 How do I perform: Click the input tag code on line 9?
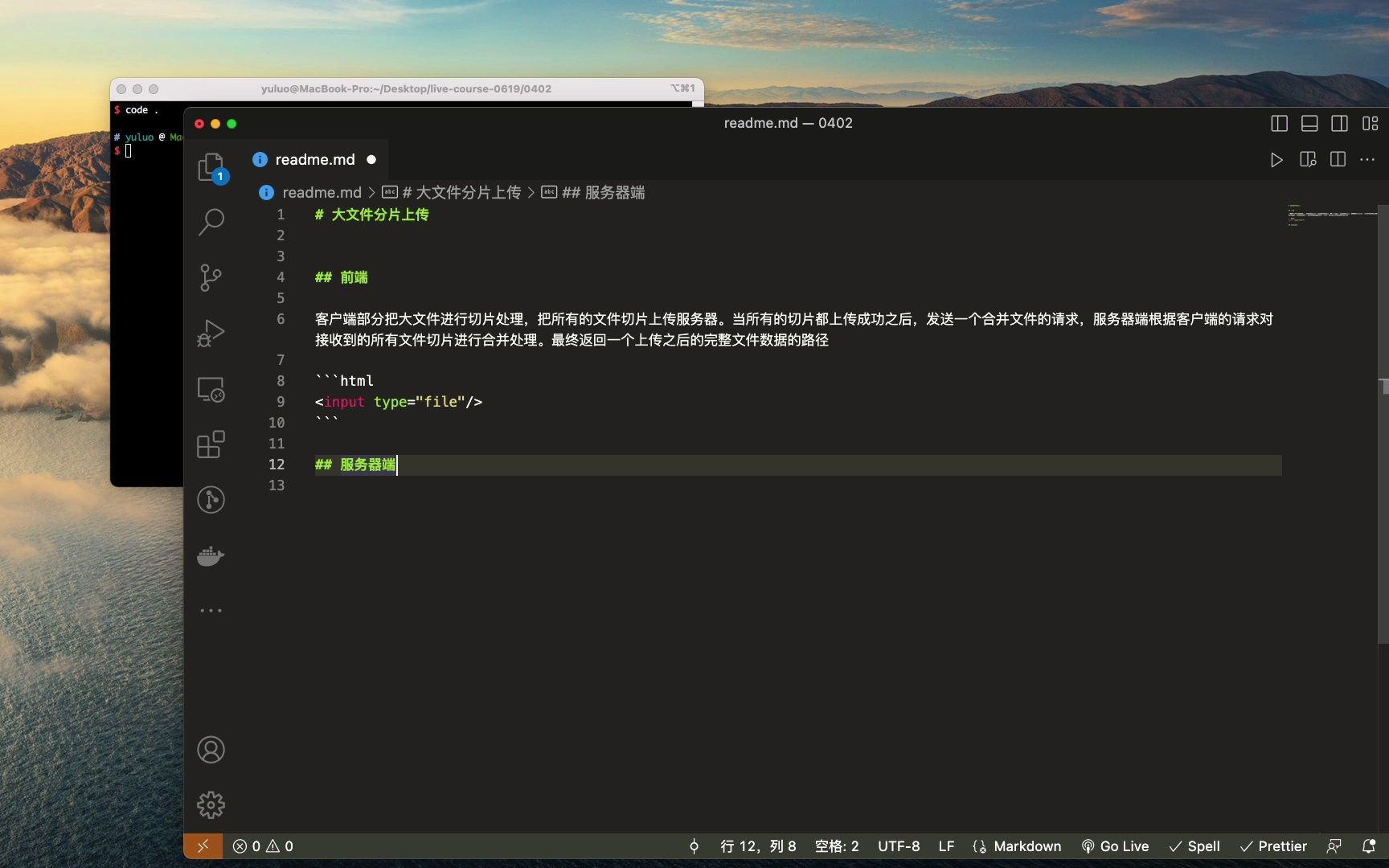pos(399,402)
